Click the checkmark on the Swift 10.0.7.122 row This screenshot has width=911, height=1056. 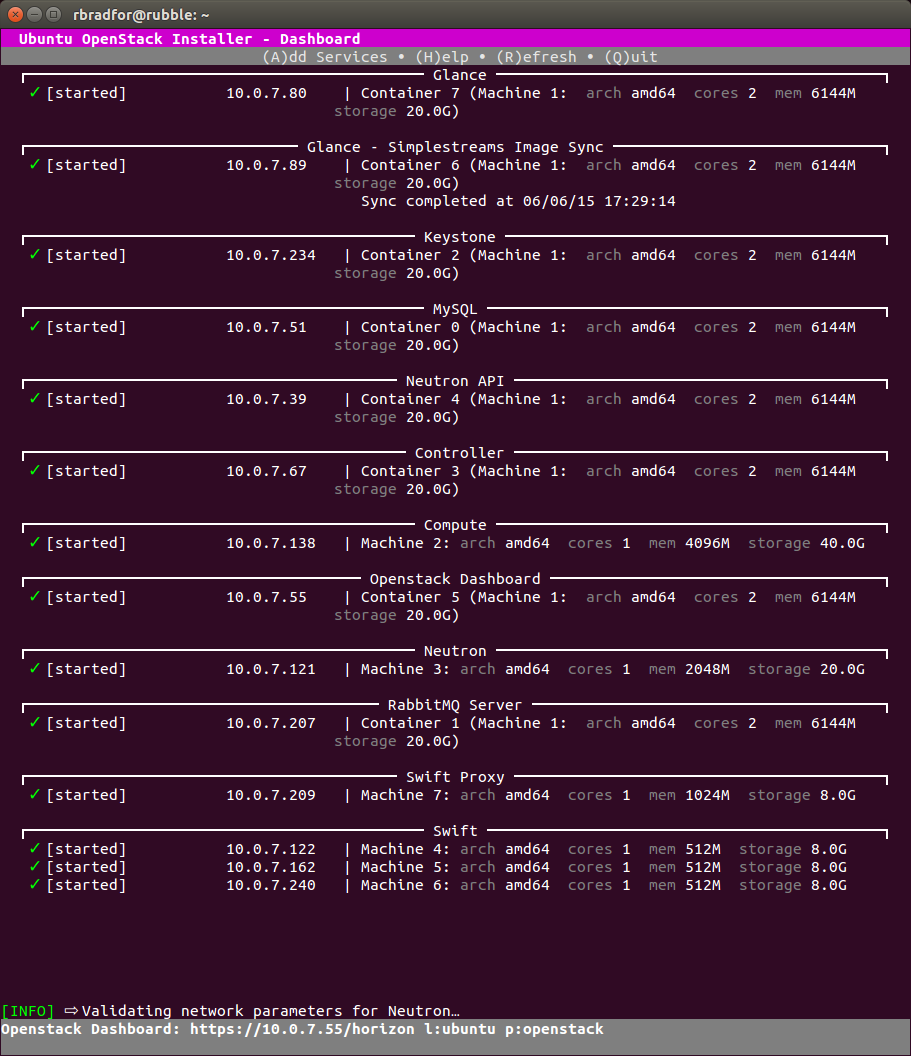[x=35, y=849]
